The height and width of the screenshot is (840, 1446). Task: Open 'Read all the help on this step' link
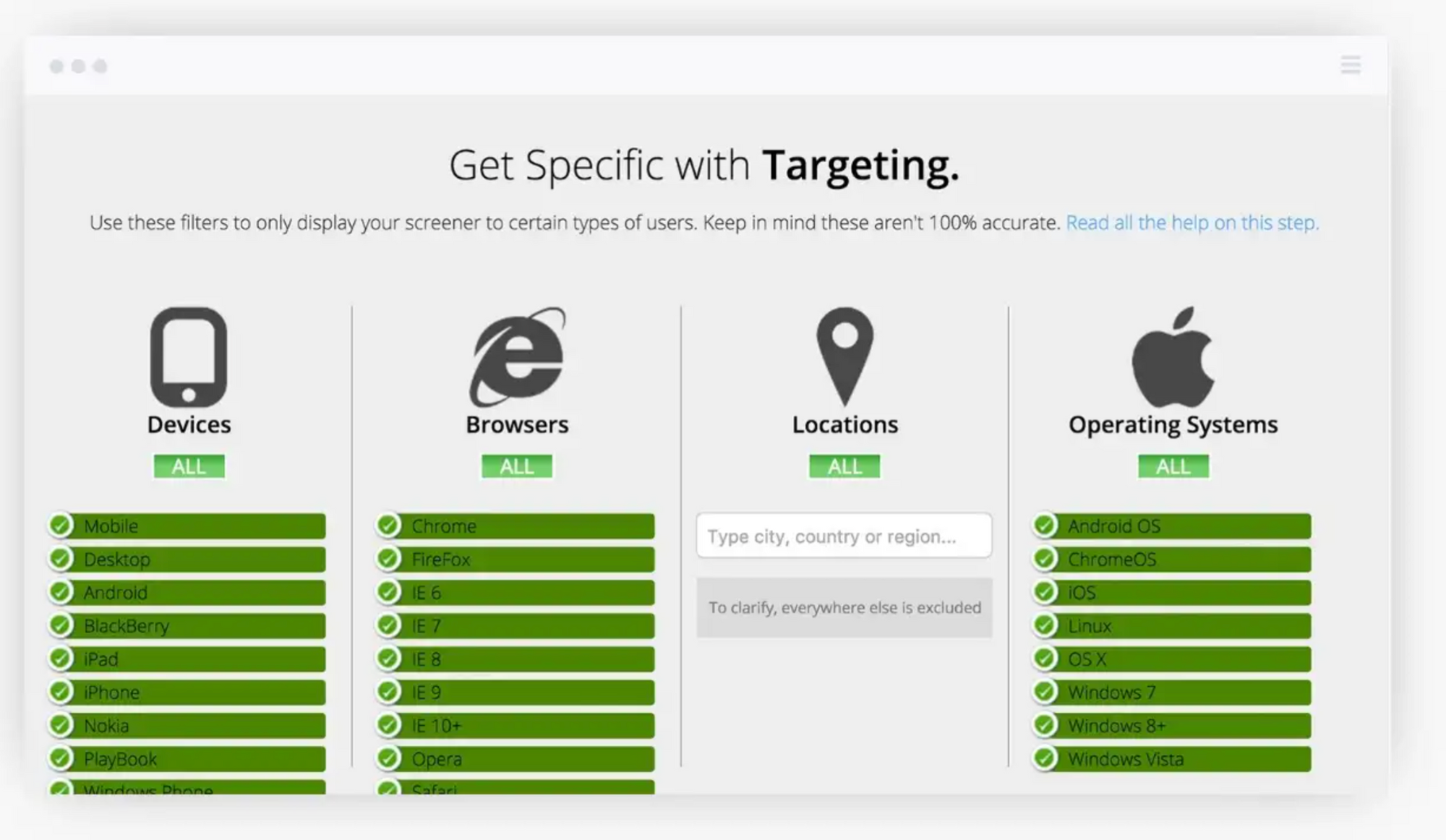[x=1192, y=223]
